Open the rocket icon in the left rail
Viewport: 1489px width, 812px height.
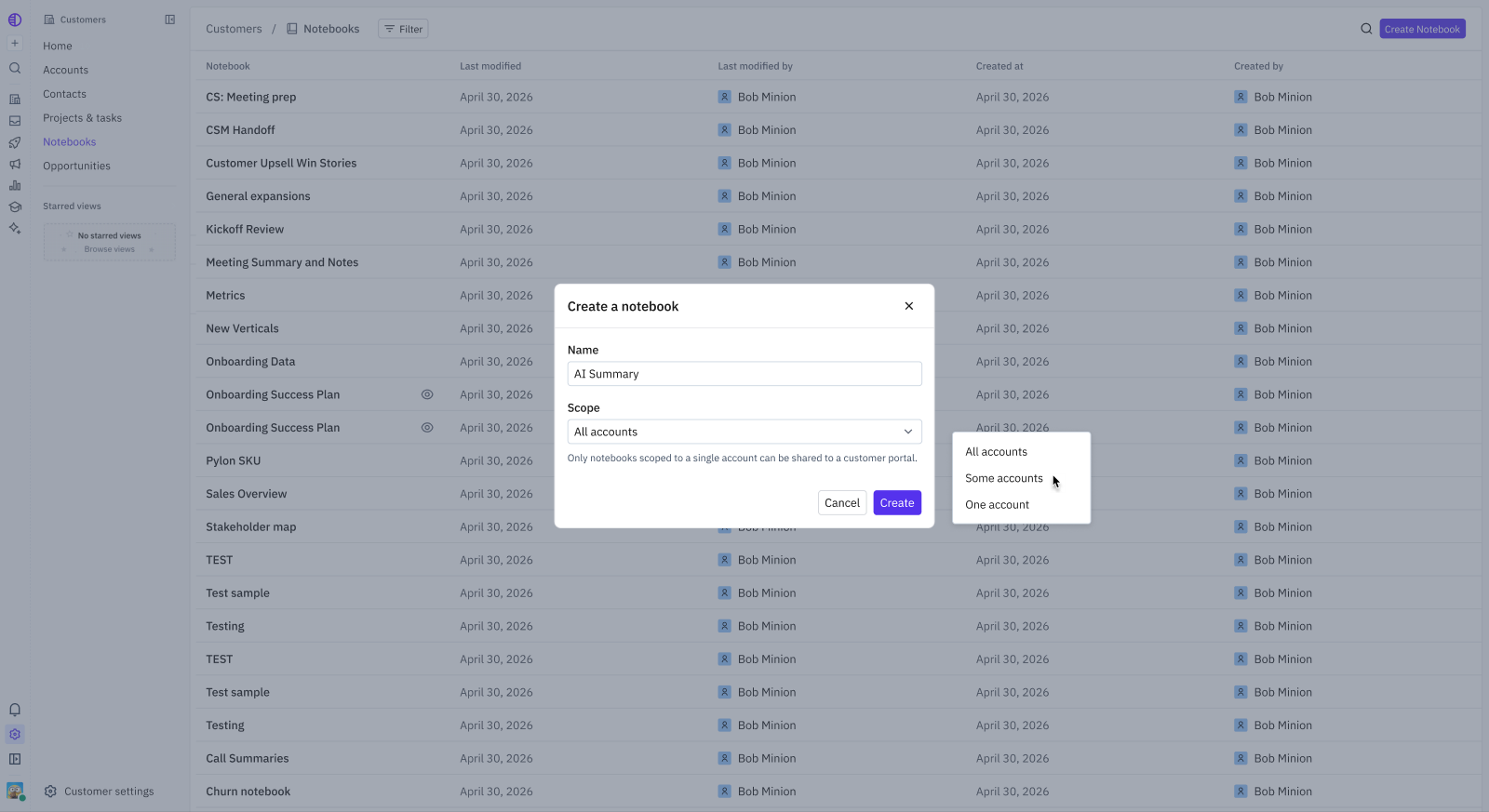tap(15, 142)
